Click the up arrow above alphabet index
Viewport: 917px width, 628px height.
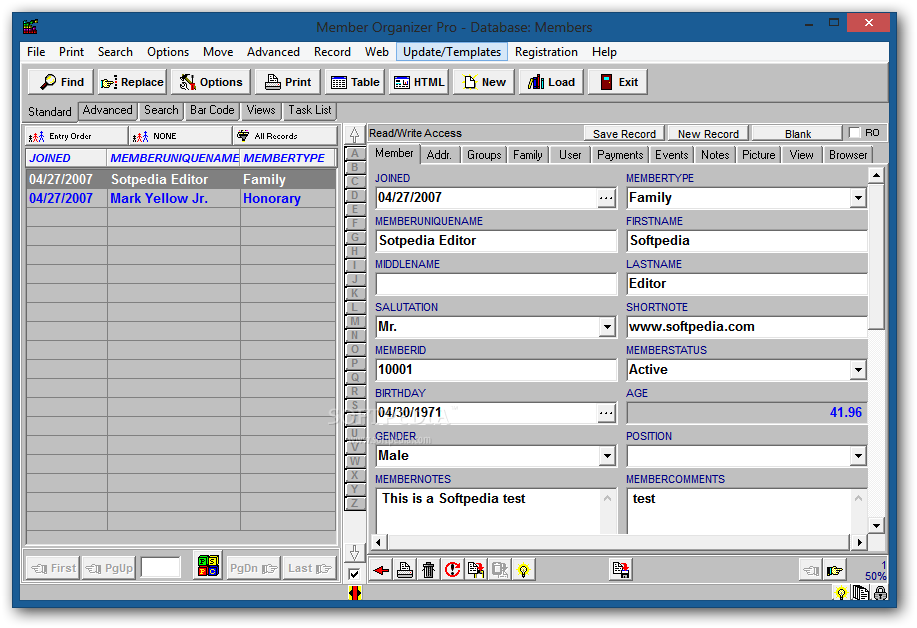point(354,135)
